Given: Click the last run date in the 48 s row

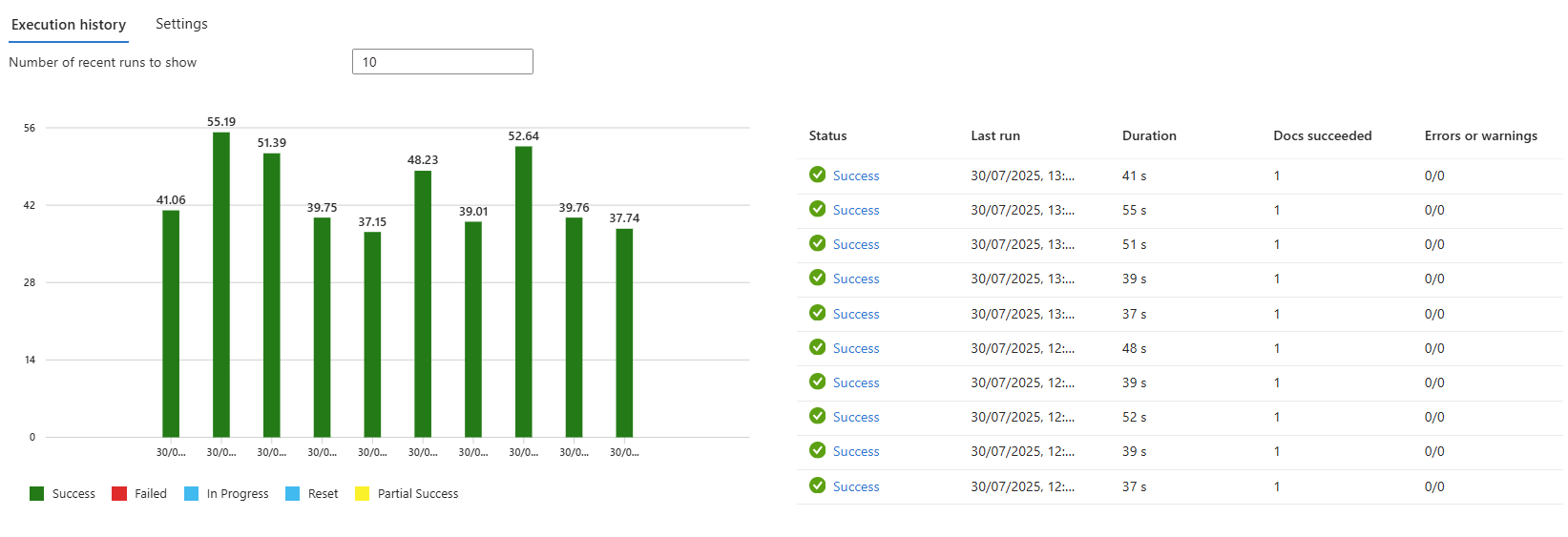Looking at the screenshot, I should [x=1023, y=348].
